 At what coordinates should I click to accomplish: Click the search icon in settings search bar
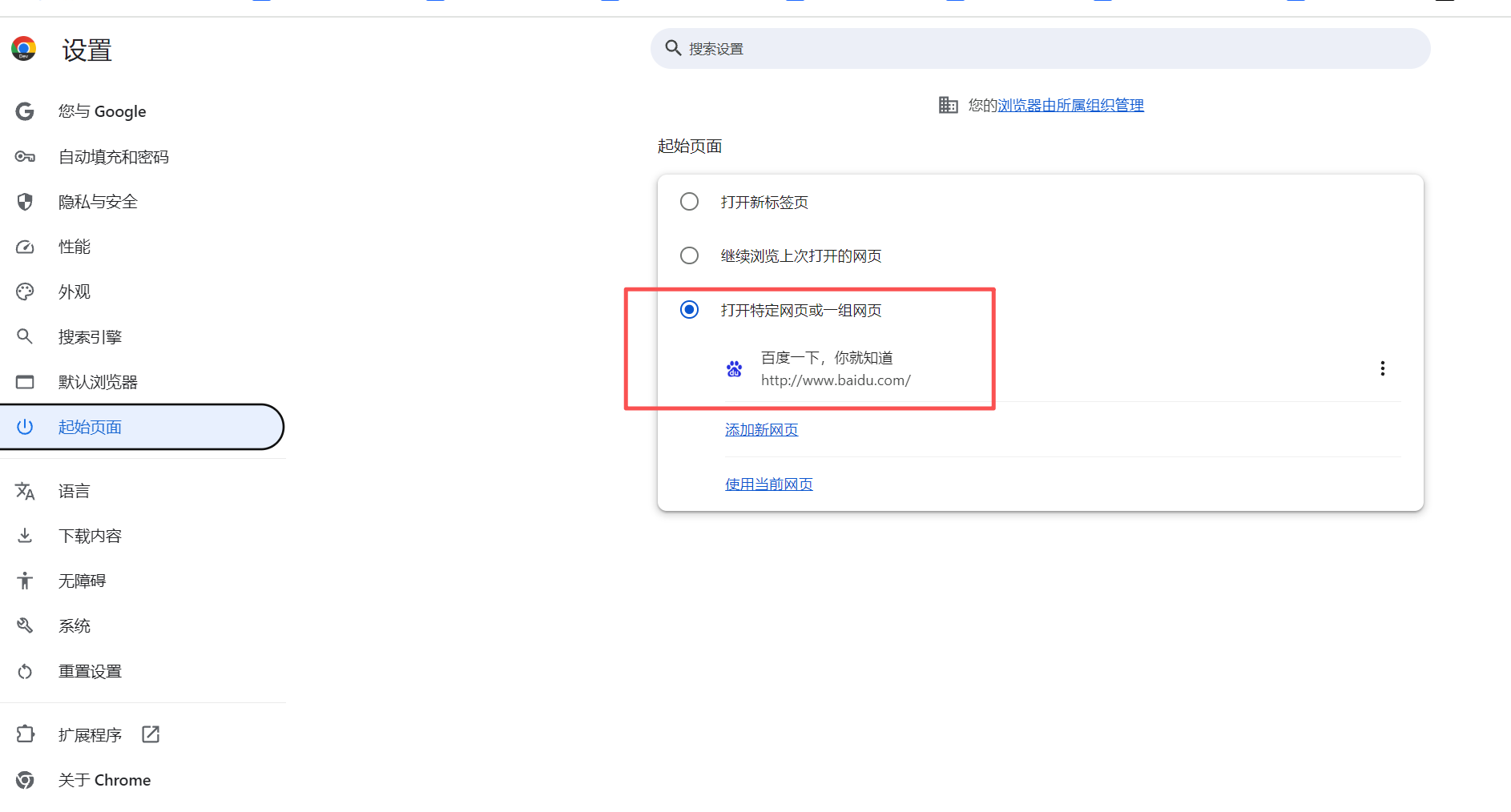[673, 48]
